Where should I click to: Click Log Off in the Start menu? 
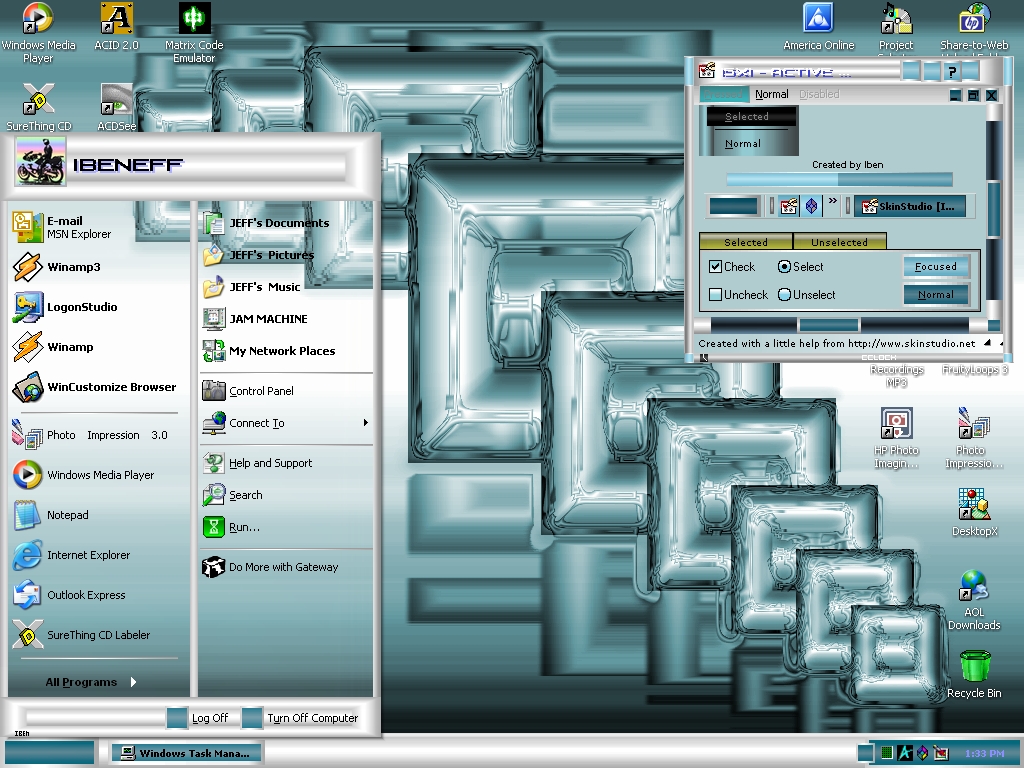(198, 718)
